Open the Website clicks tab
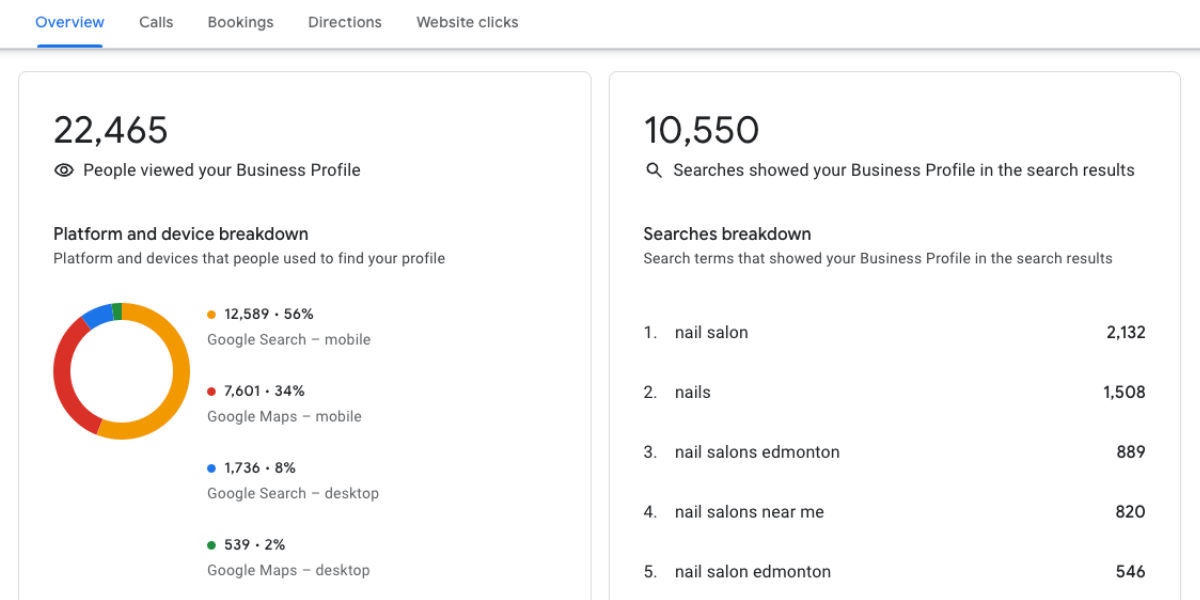 467,22
